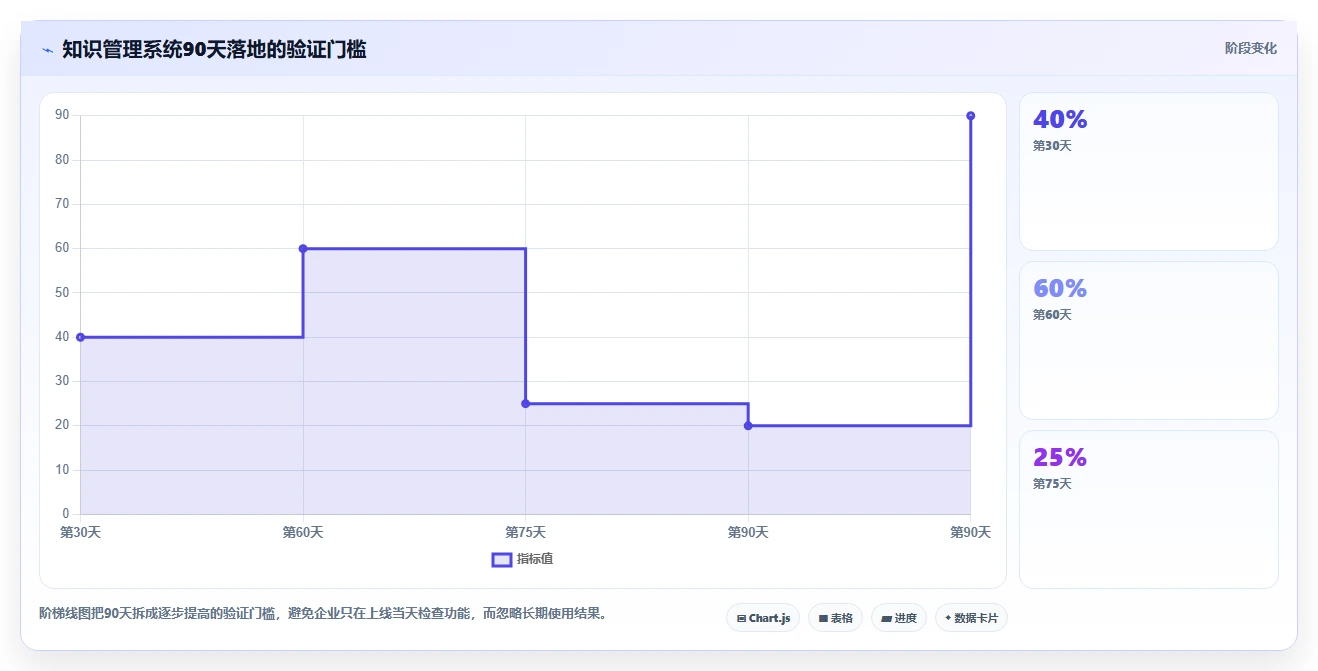Select the Chart.js tag chip
1318x671 pixels.
(763, 618)
